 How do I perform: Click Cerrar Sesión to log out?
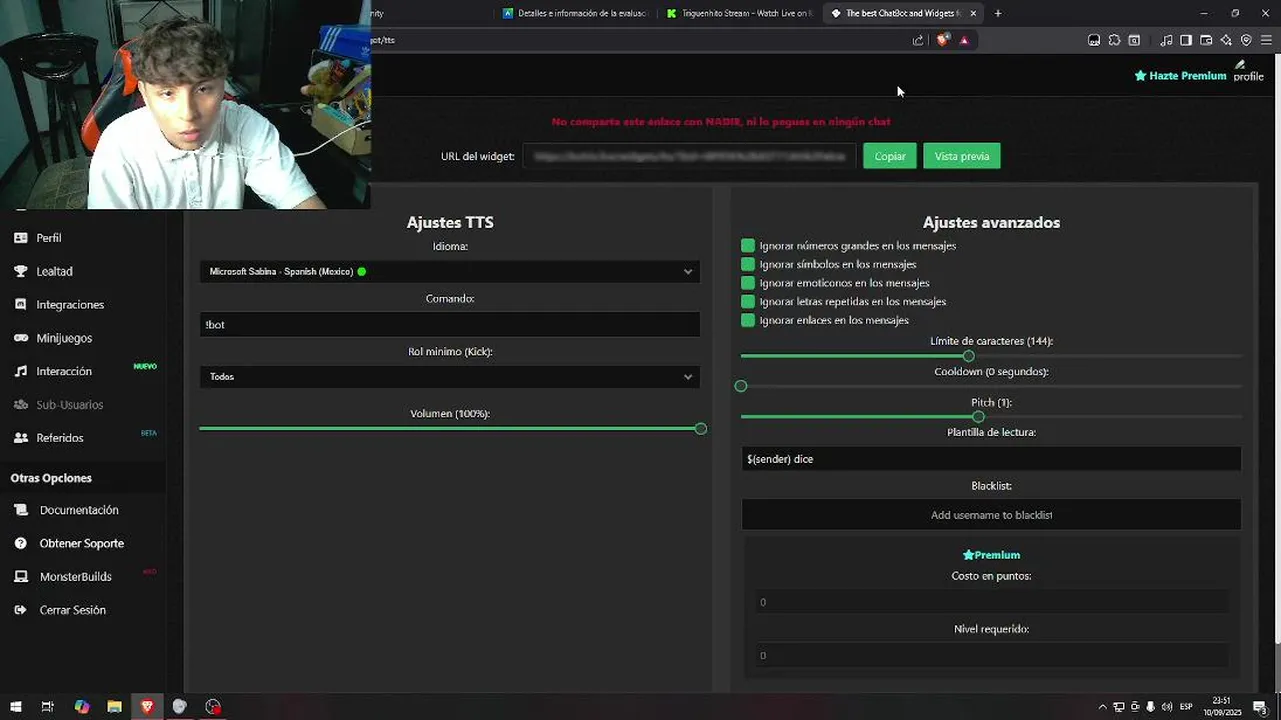click(72, 610)
